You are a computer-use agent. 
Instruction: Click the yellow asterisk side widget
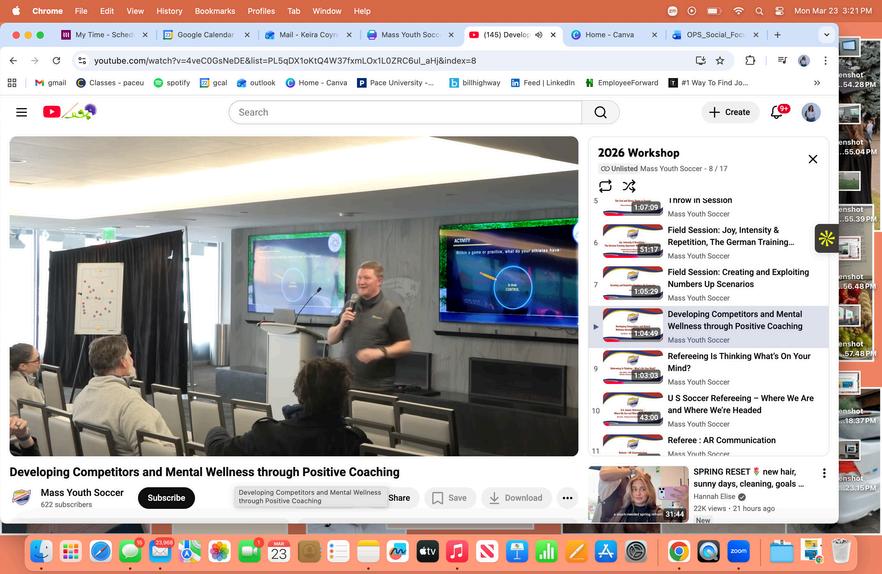click(x=826, y=239)
